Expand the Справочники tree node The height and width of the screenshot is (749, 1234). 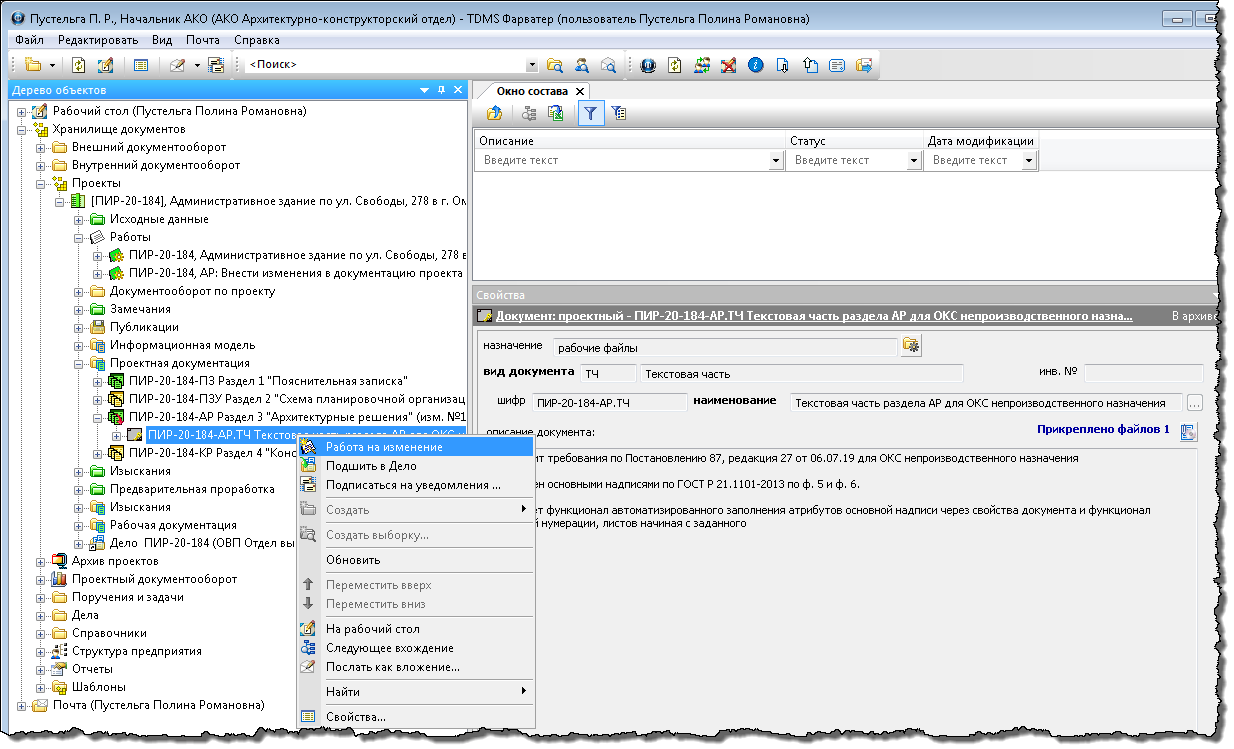click(x=42, y=633)
